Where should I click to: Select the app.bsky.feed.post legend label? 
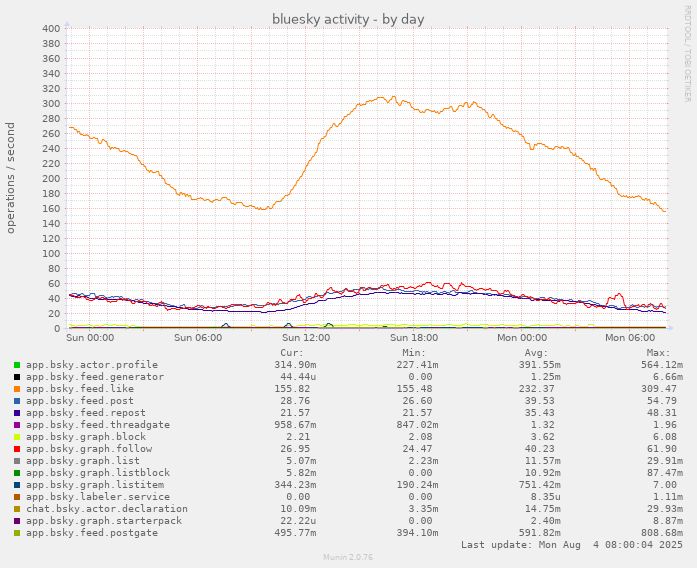80,401
